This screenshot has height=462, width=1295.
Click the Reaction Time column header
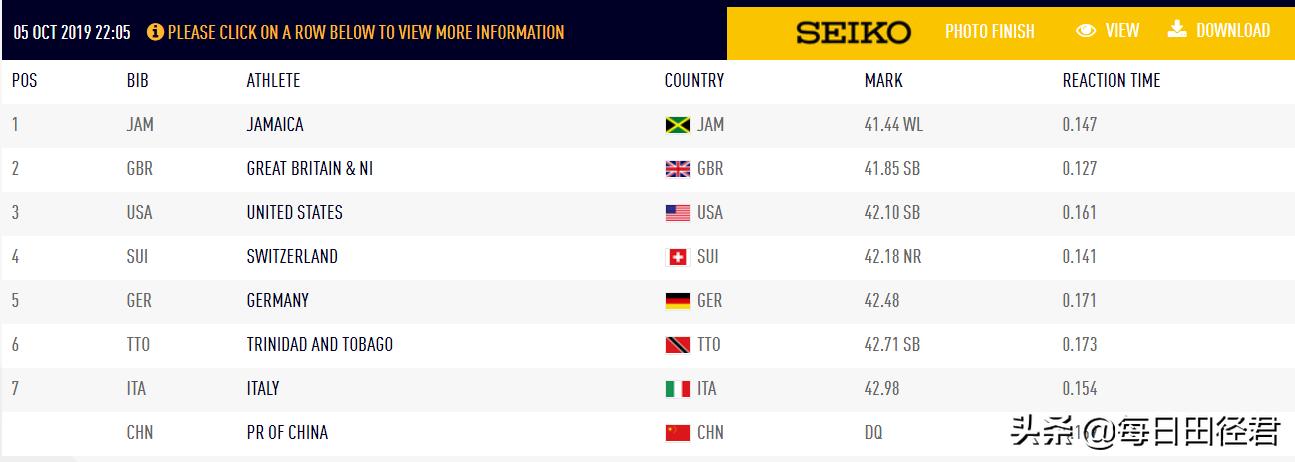tap(1111, 80)
